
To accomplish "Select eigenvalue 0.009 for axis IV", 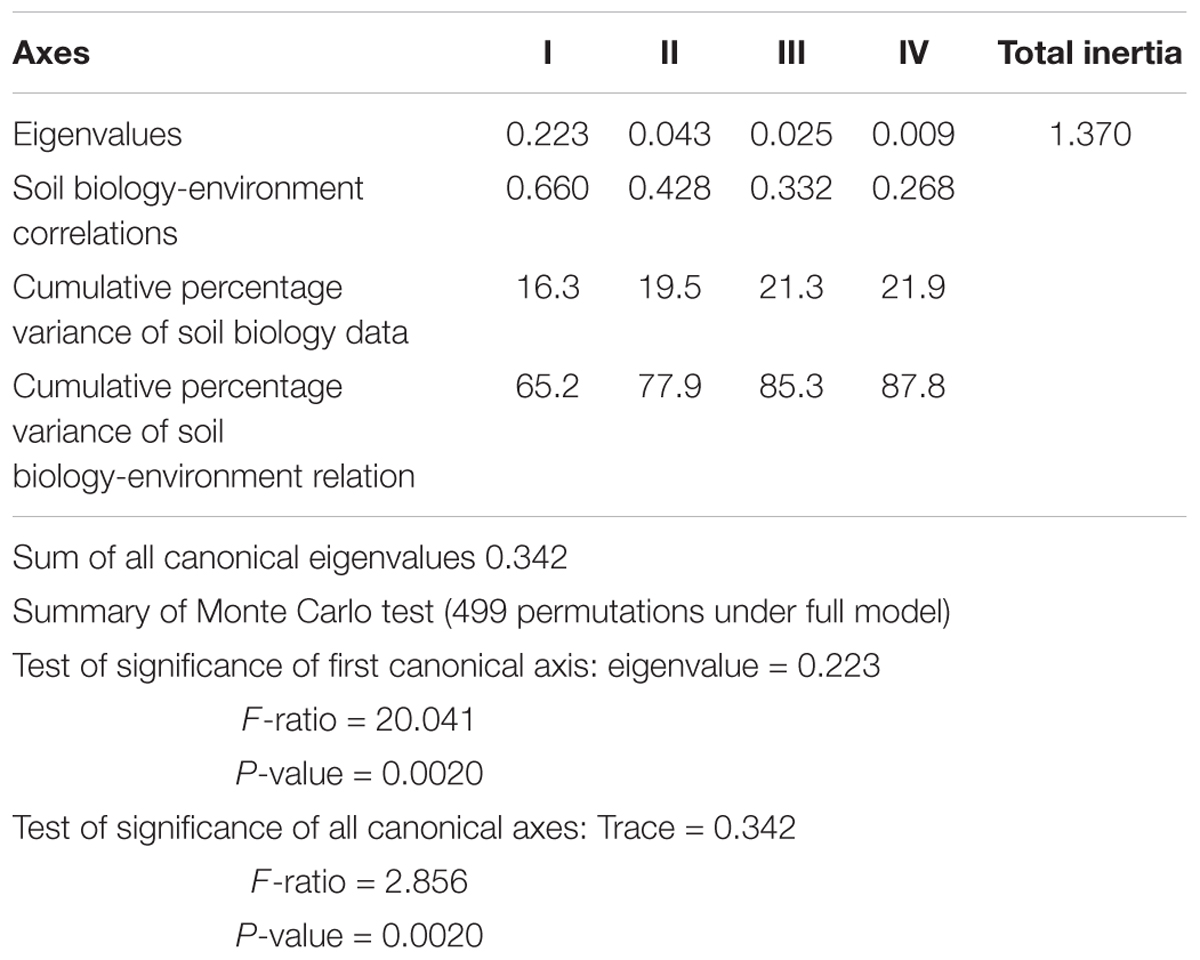I will click(912, 134).
